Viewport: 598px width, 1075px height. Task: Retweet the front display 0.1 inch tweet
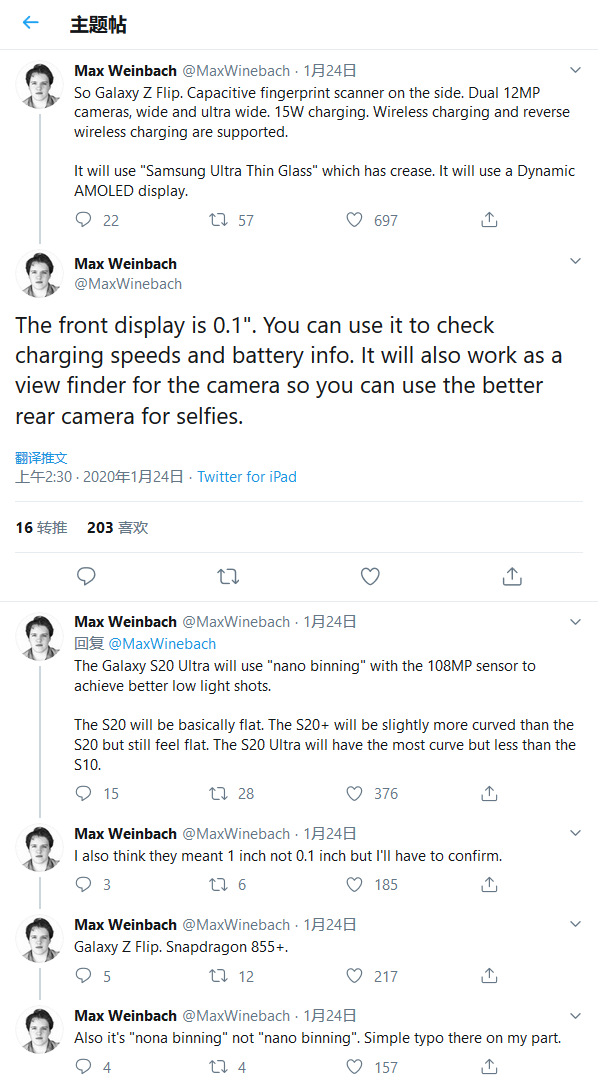pyautogui.click(x=228, y=576)
